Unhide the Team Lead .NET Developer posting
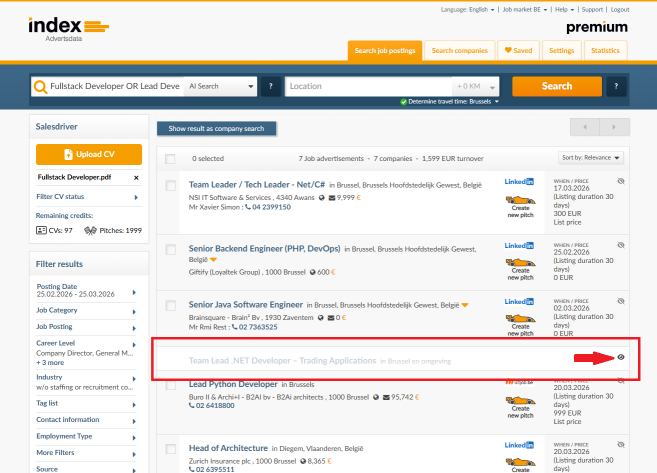 tap(621, 357)
